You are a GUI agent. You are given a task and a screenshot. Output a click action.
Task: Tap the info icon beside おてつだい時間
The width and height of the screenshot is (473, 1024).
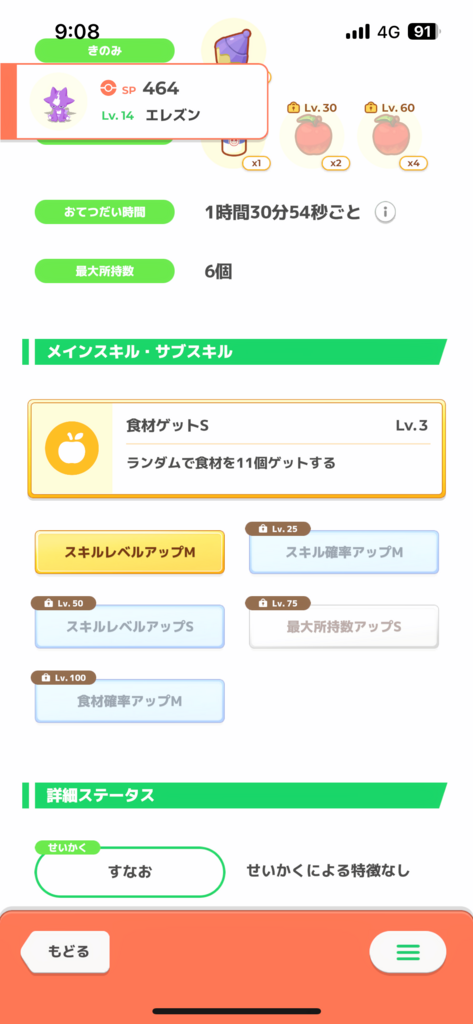[385, 212]
